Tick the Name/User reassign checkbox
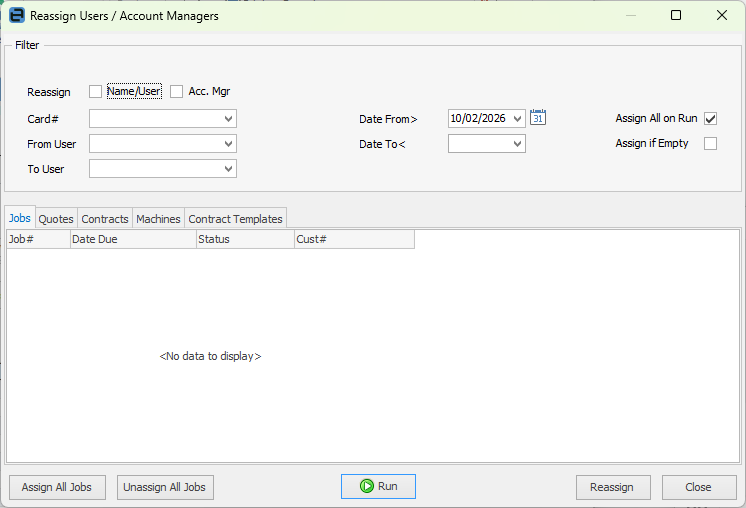Viewport: 746px width, 508px height. (x=96, y=91)
